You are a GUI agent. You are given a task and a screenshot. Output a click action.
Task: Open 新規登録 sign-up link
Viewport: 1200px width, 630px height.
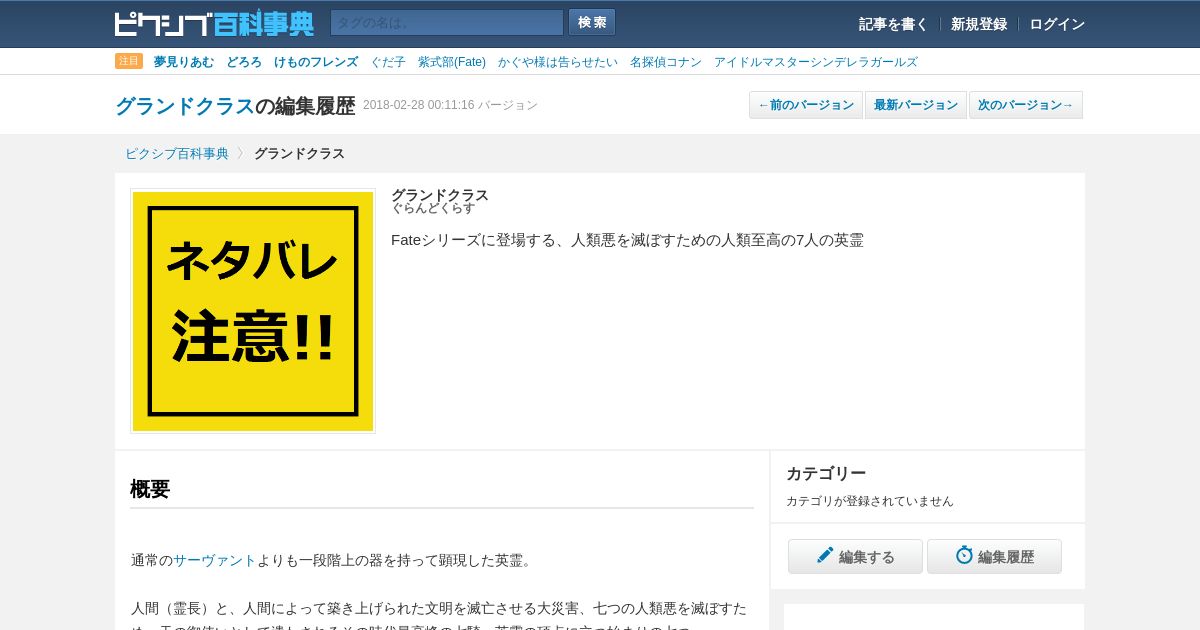pos(979,24)
